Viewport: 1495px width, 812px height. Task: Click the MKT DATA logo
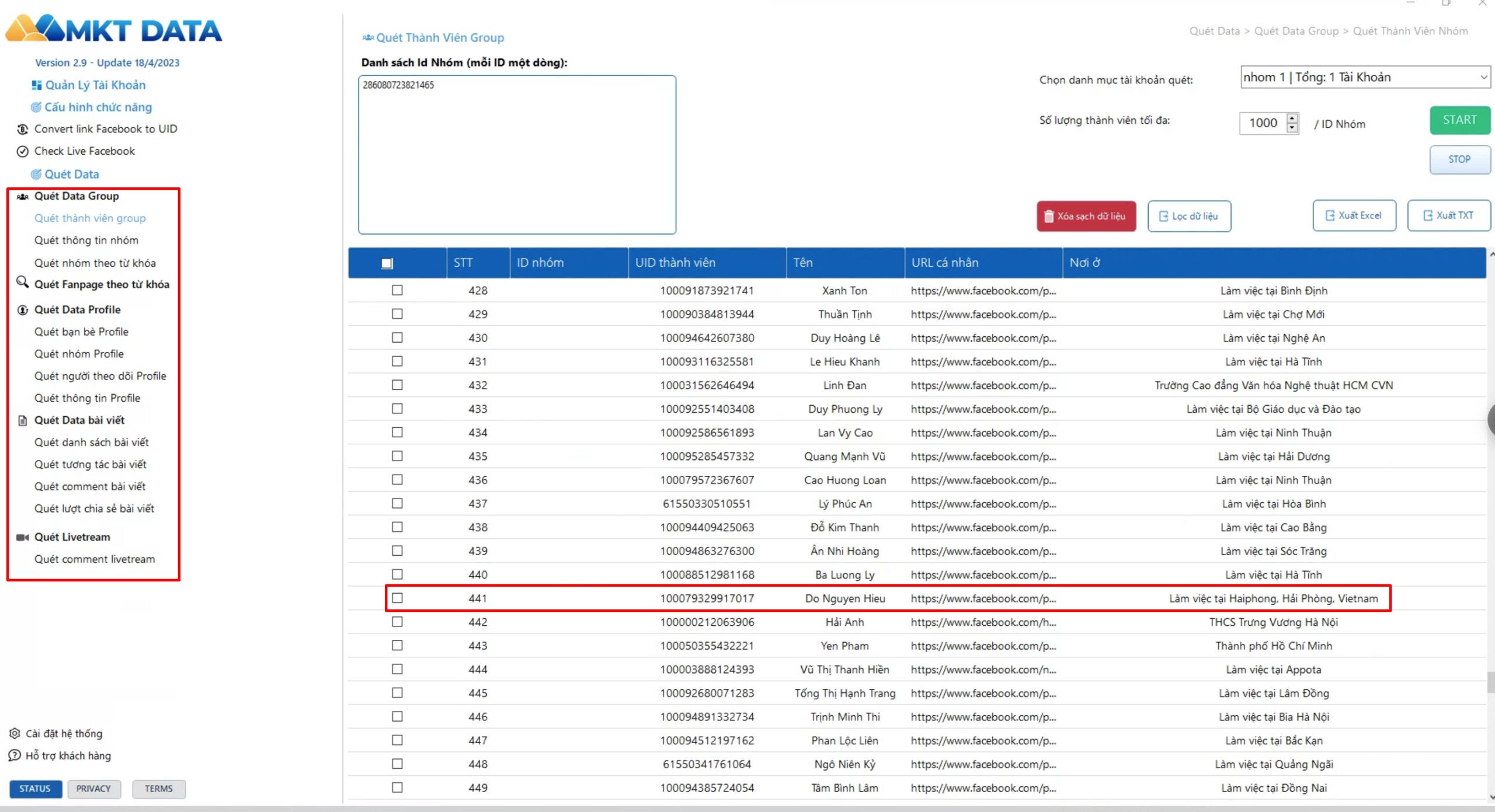[114, 28]
